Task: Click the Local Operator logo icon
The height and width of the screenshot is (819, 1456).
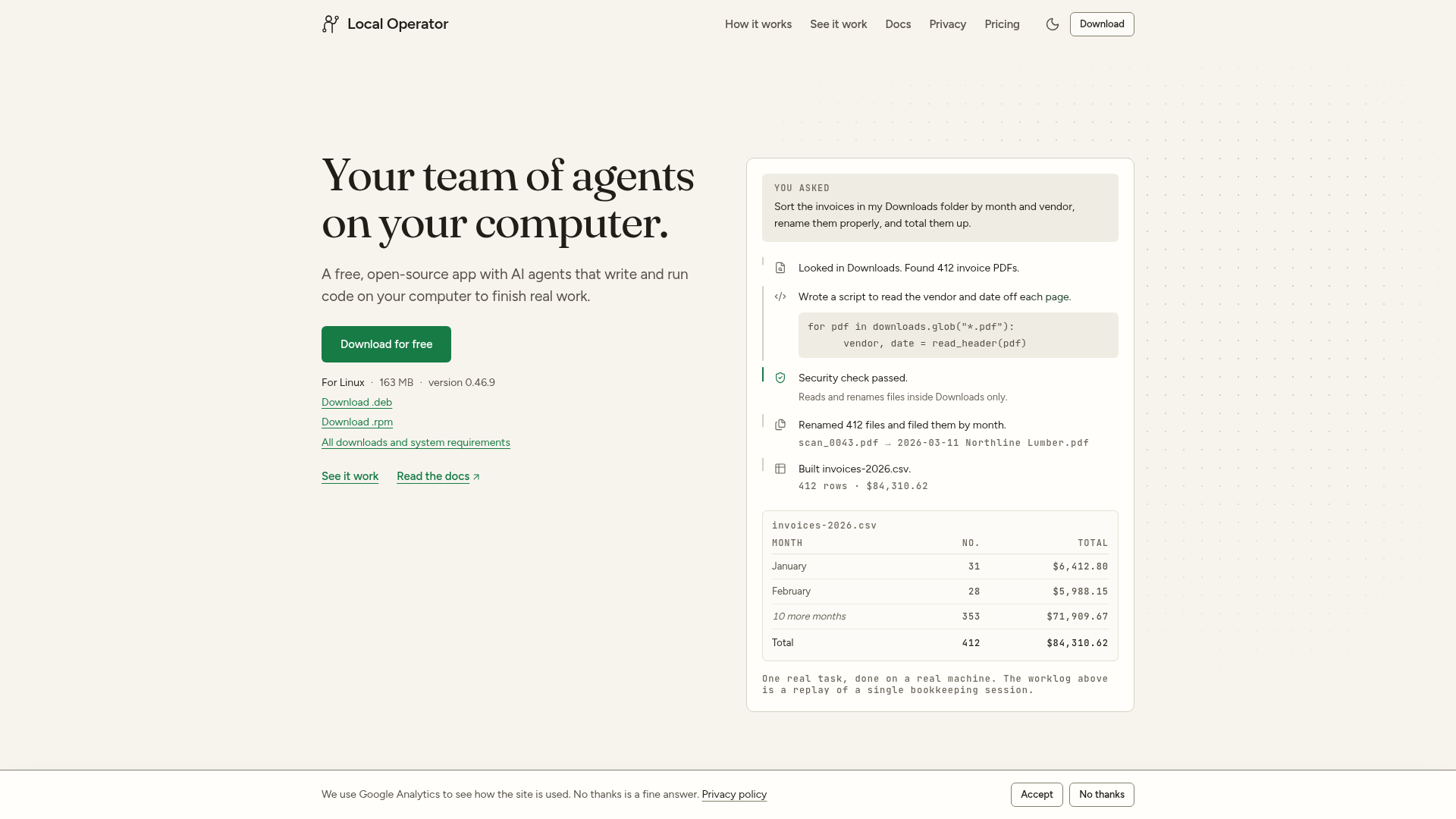Action: coord(330,24)
